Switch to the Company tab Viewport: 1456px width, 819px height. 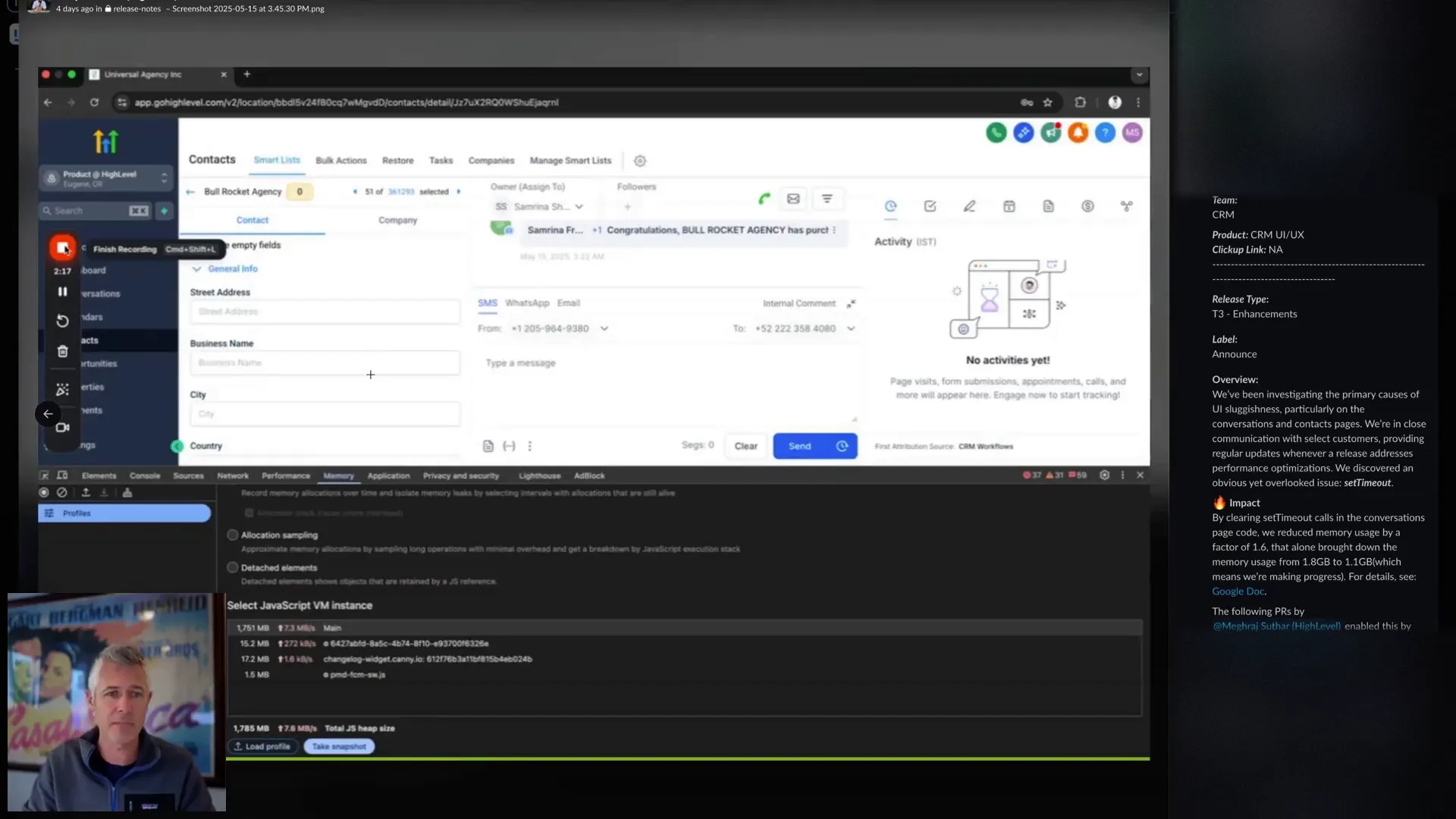click(397, 220)
